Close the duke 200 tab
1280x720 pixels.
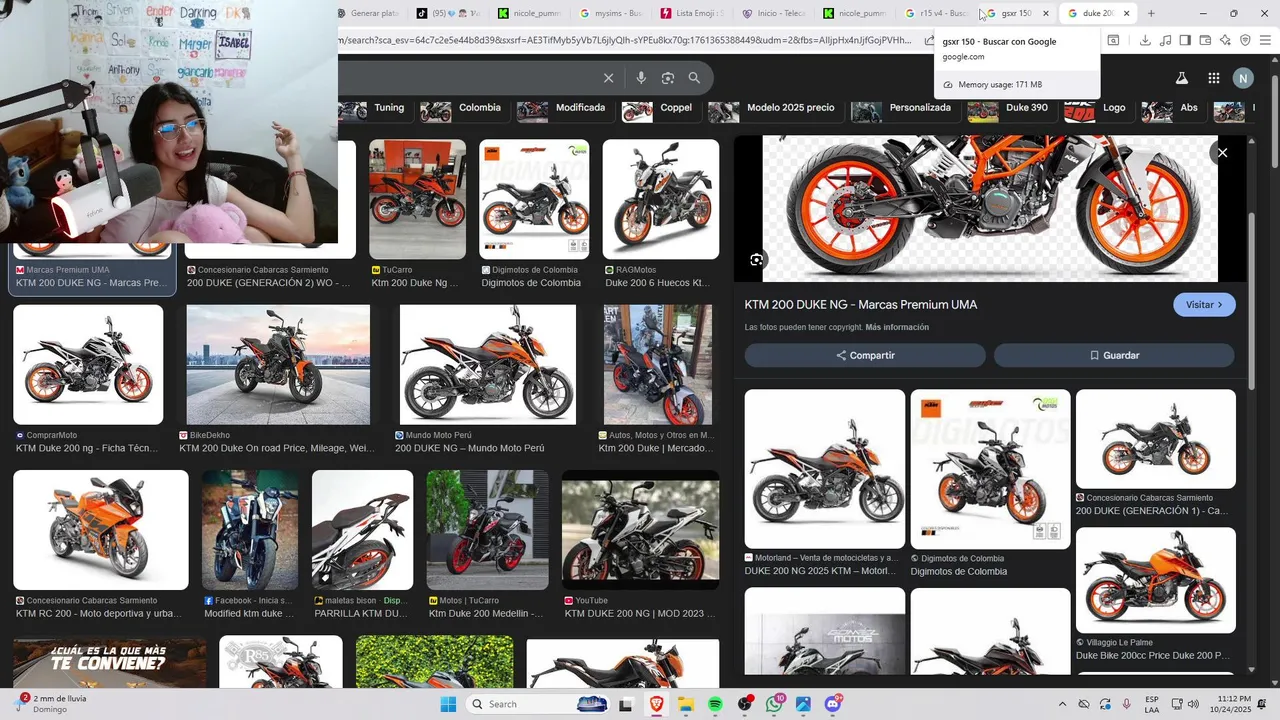pos(1127,13)
